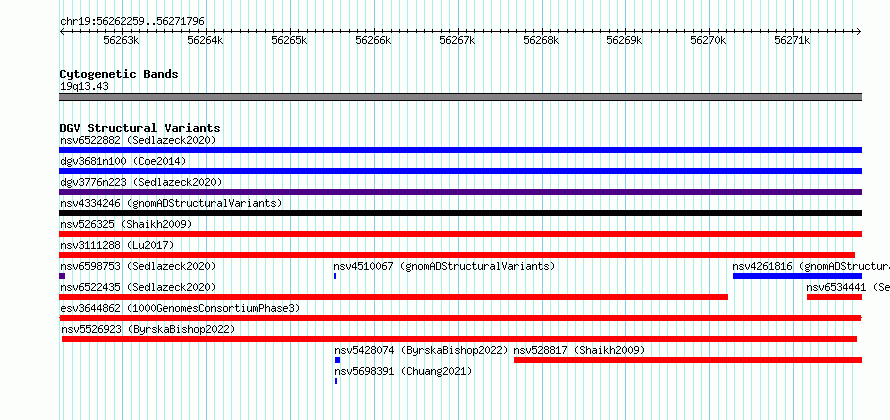Screen dimensions: 890x420
Task: Click the tiny blue marker under nsv5698391
Action: [x=335, y=381]
